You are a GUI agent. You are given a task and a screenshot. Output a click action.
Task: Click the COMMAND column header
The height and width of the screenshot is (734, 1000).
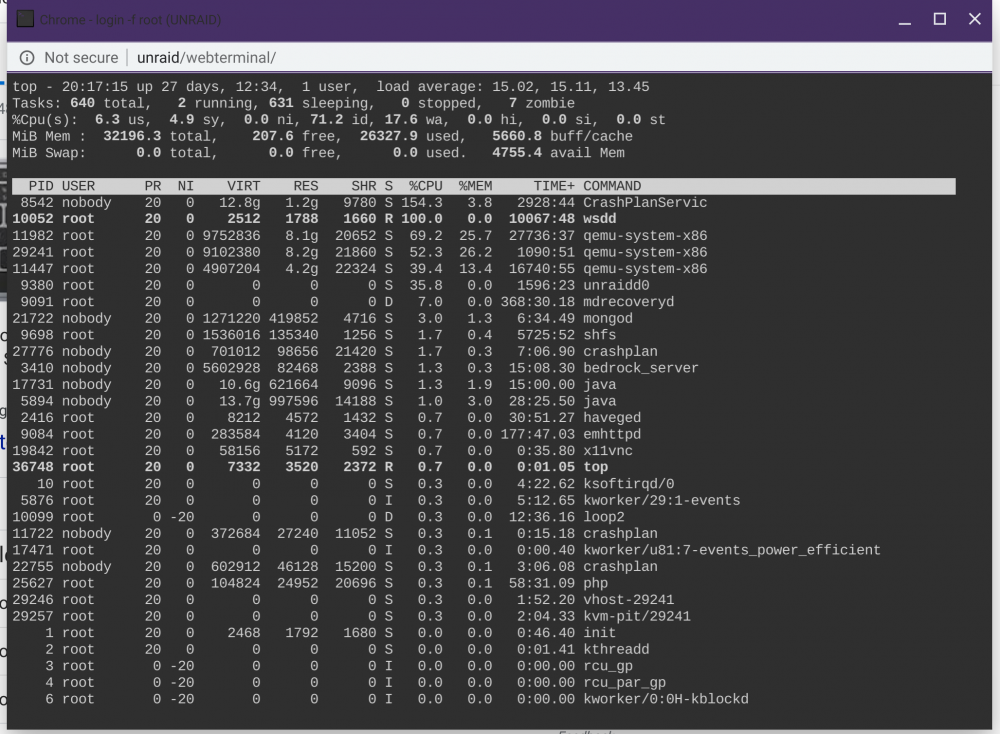click(612, 186)
